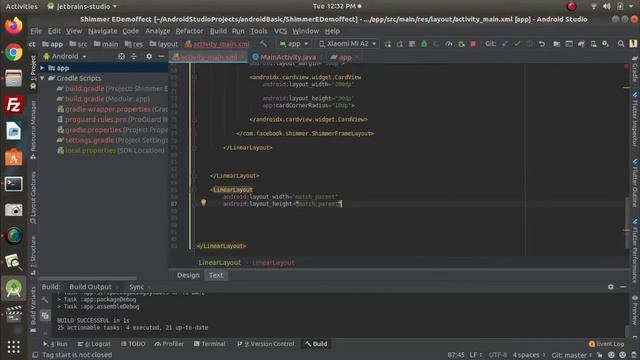The height and width of the screenshot is (360, 640).
Task: Click the Make Project hammer icon
Action: [x=263, y=44]
